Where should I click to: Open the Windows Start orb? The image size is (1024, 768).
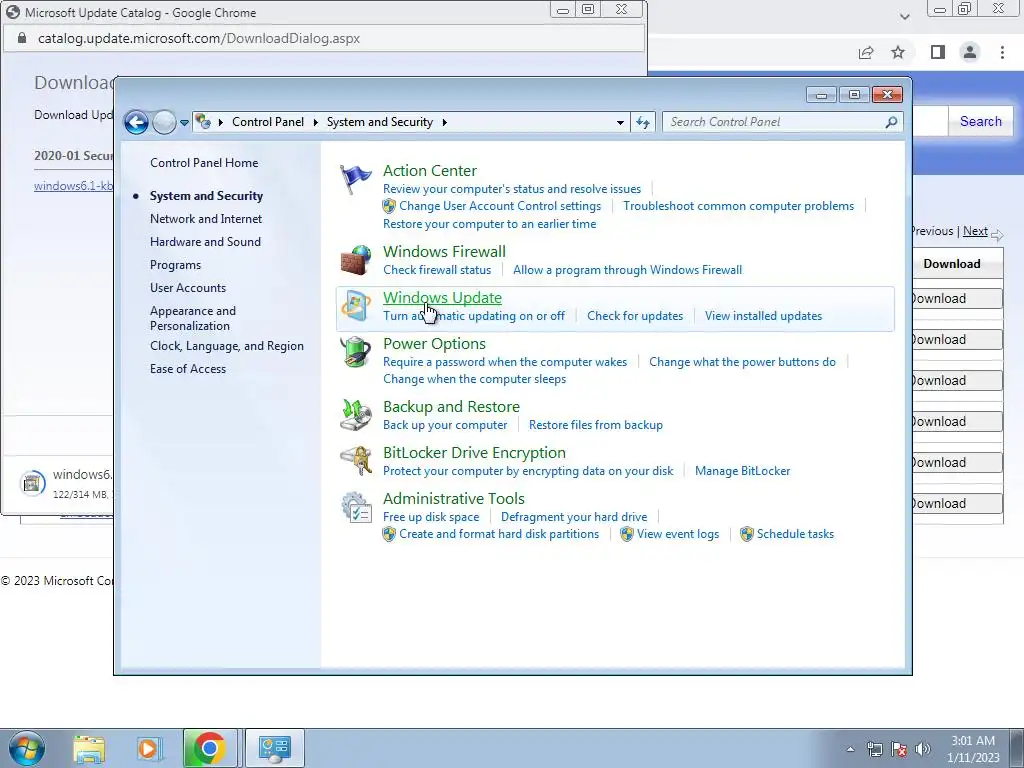point(26,748)
